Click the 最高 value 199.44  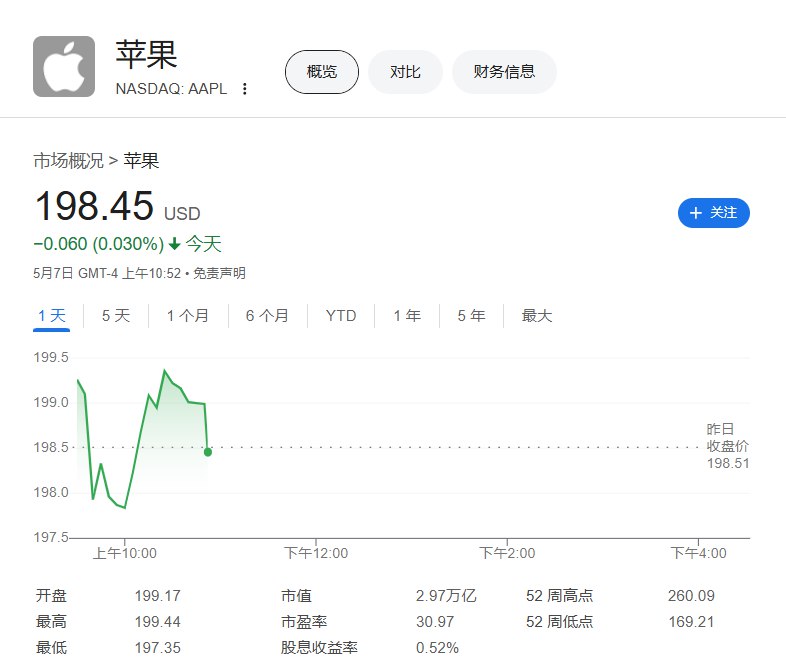tap(157, 621)
